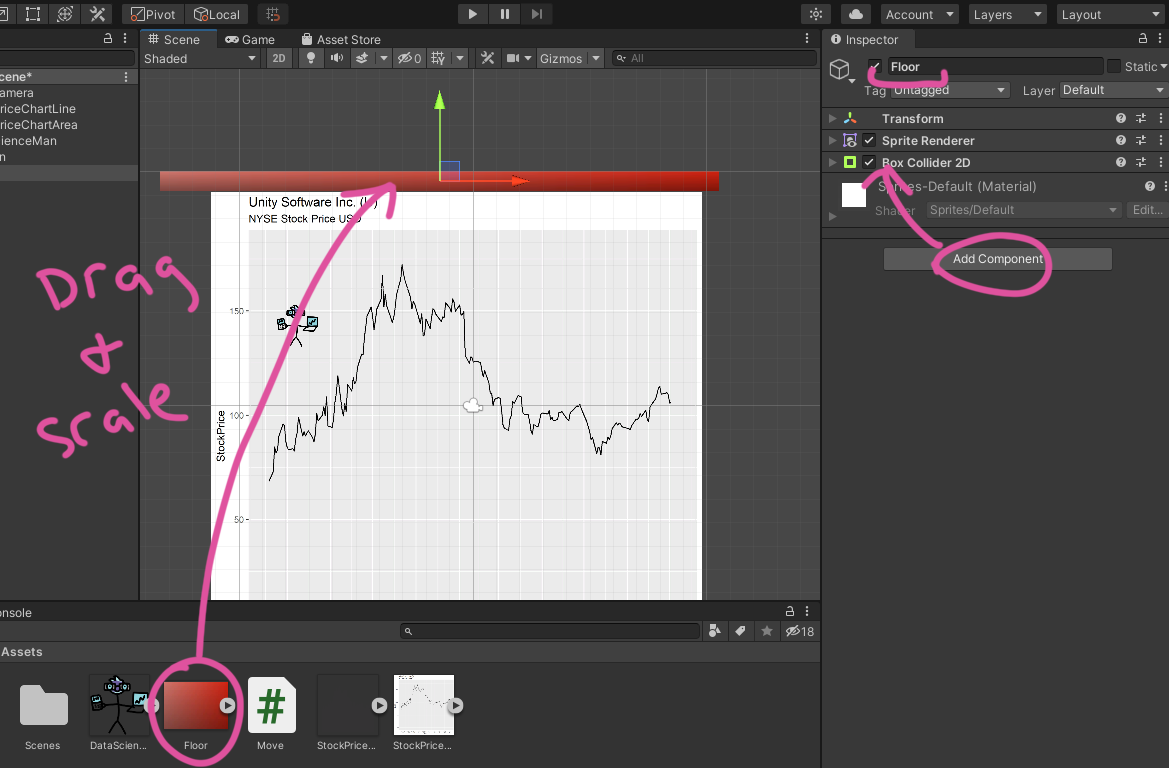Expand the Transform component

[832, 119]
